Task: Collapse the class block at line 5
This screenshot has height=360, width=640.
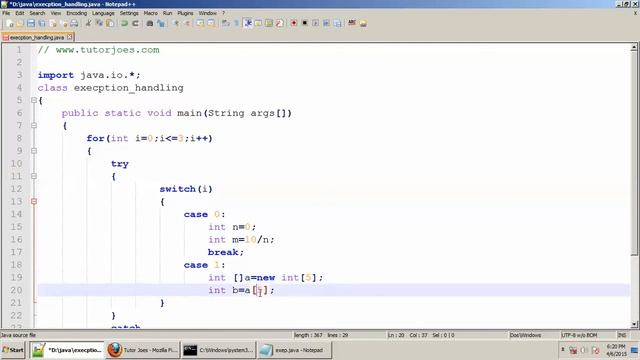Action: coord(34,100)
